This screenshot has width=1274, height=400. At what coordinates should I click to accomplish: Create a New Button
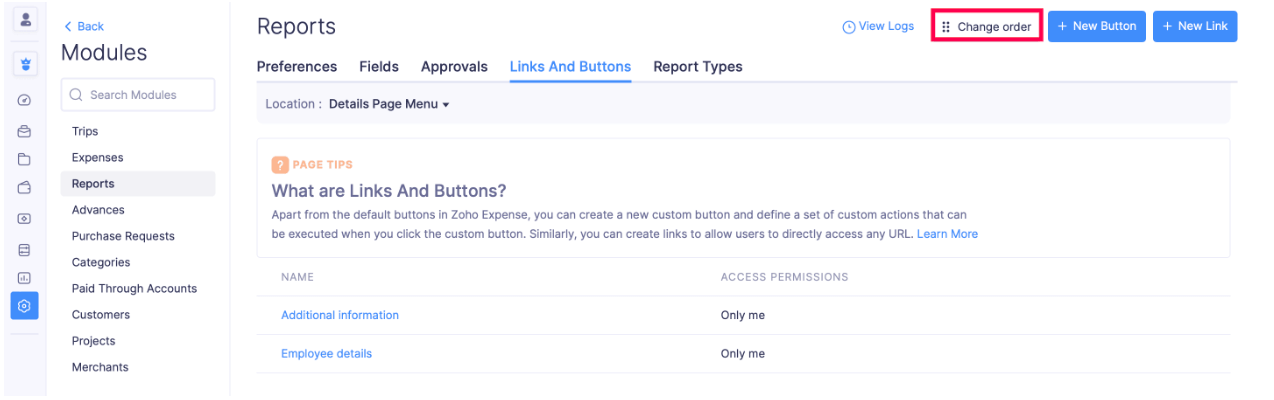(x=1096, y=27)
